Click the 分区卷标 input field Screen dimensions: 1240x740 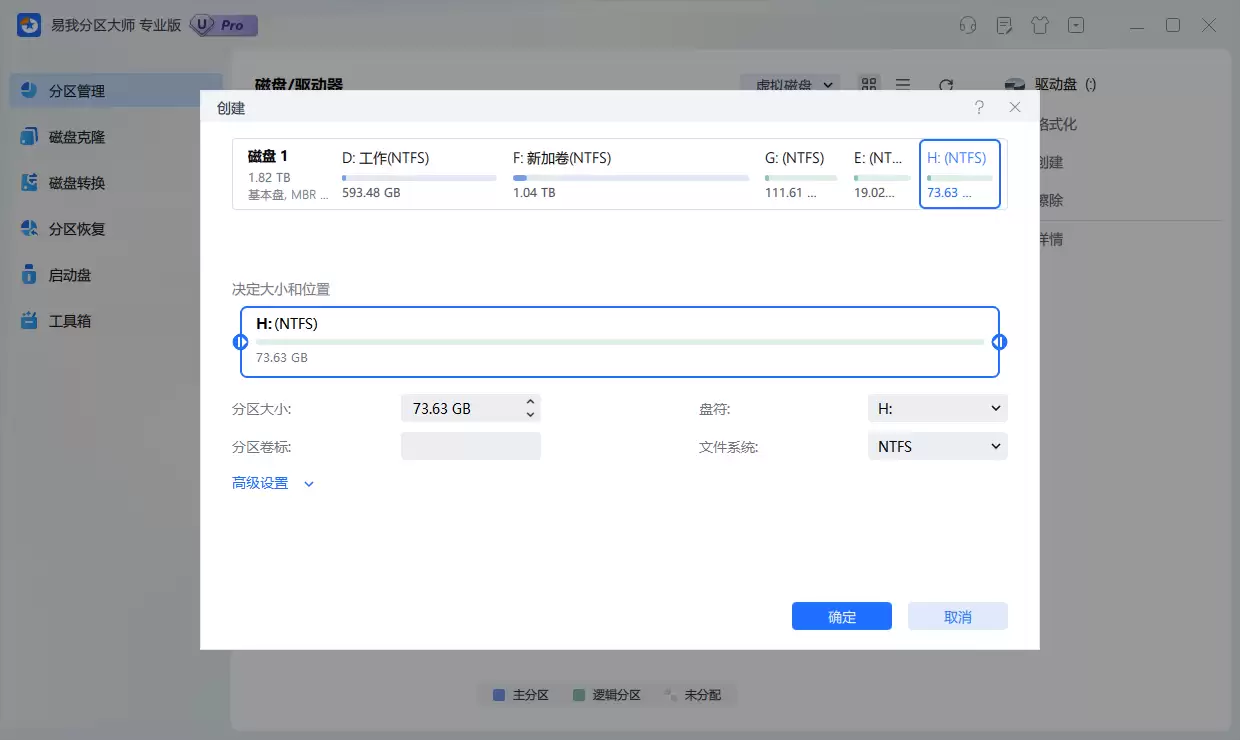(x=470, y=446)
